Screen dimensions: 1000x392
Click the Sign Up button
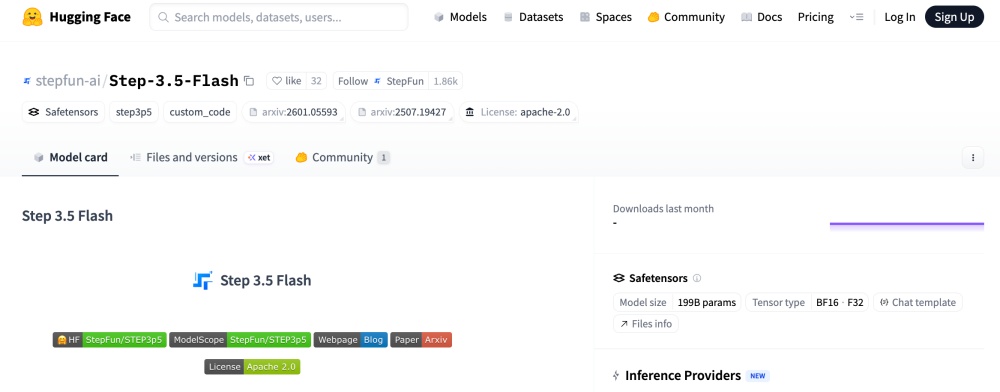(x=954, y=17)
